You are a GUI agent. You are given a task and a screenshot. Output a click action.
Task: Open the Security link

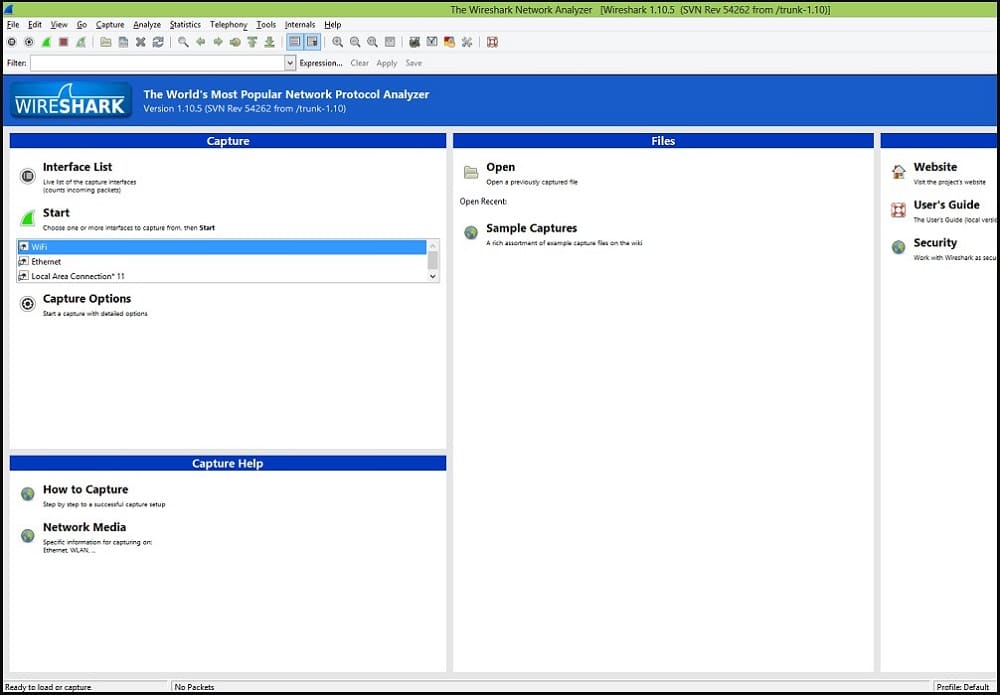[x=935, y=243]
